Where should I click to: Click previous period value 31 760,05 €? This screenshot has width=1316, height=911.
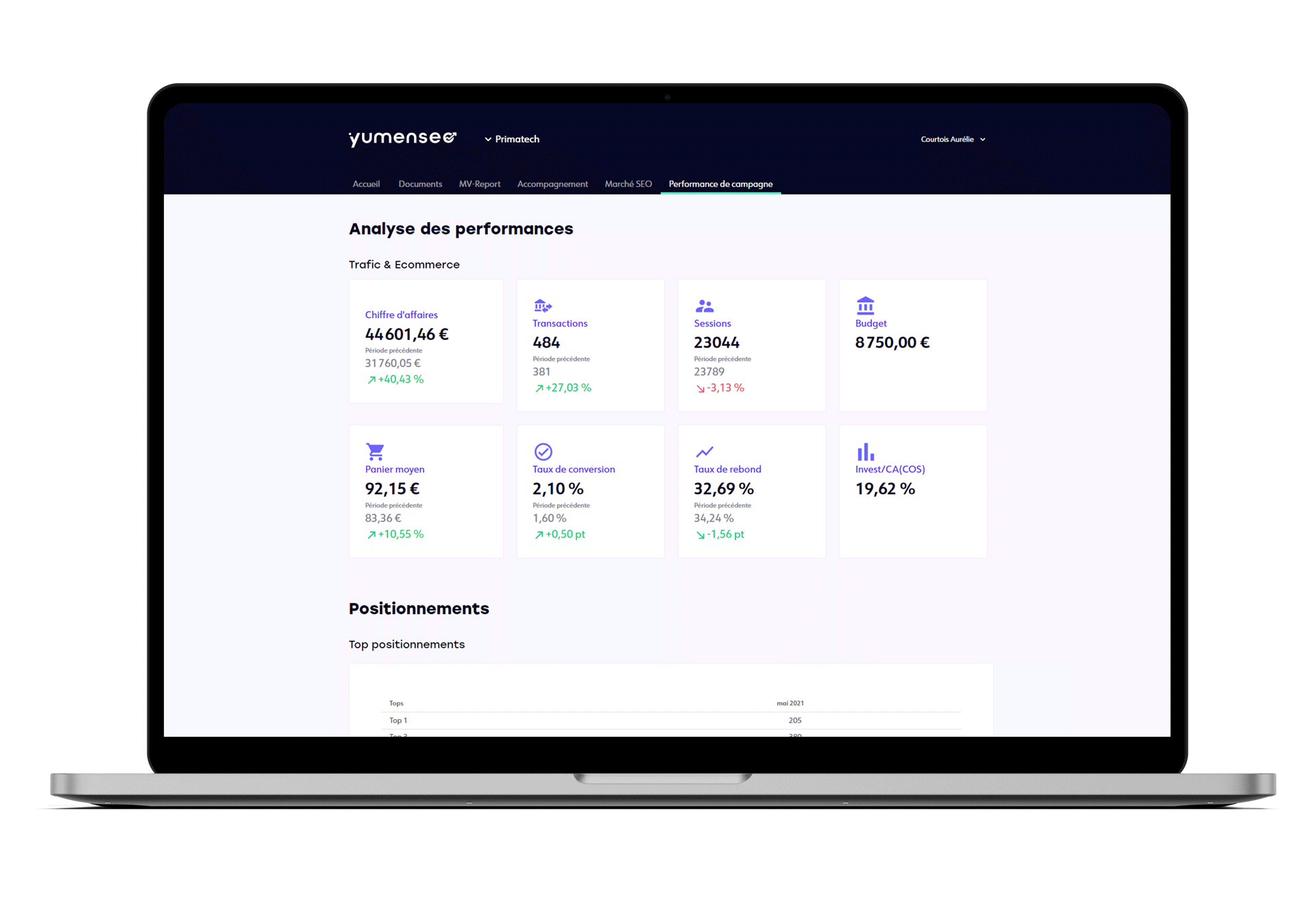393,363
